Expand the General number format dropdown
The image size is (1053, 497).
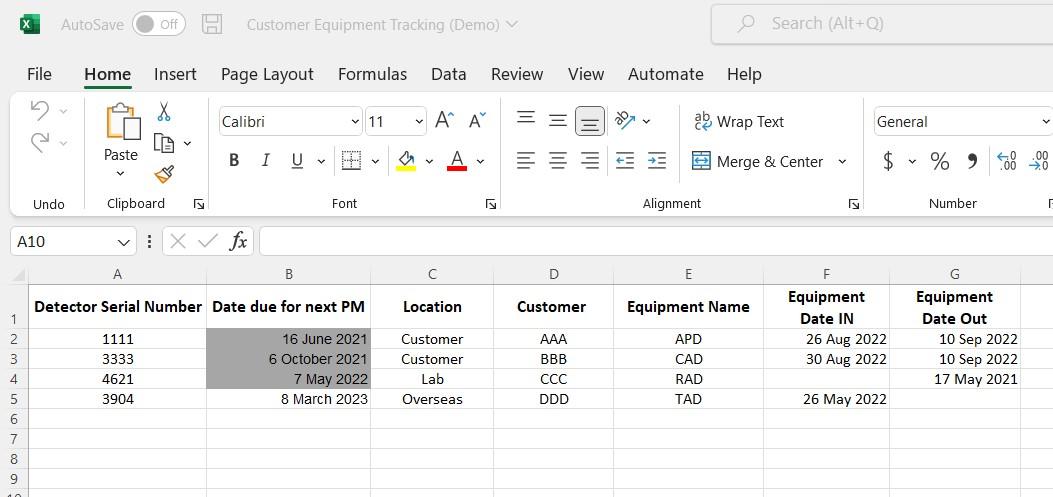pyautogui.click(x=1045, y=122)
